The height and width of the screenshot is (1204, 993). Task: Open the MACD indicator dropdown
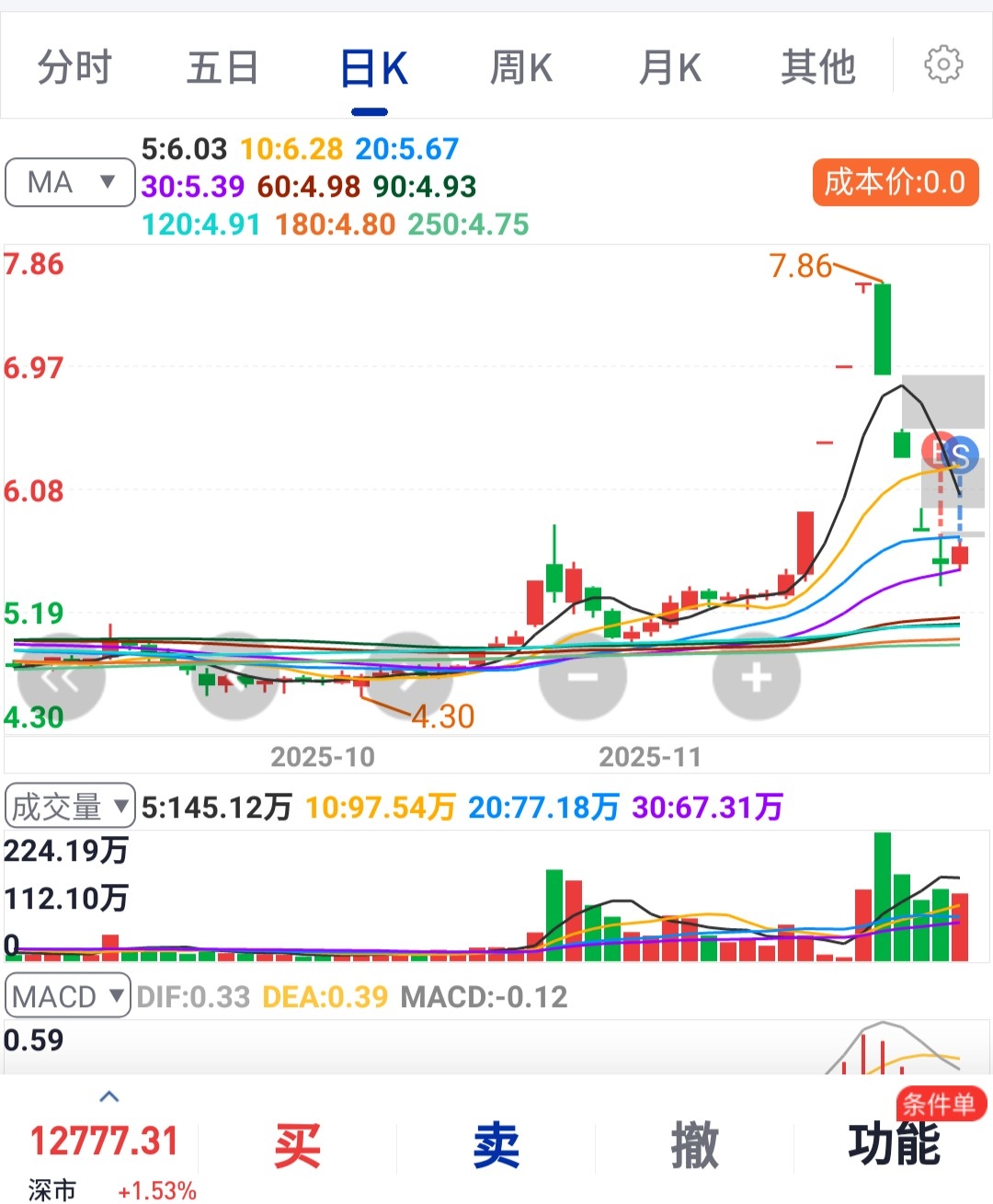[x=68, y=996]
